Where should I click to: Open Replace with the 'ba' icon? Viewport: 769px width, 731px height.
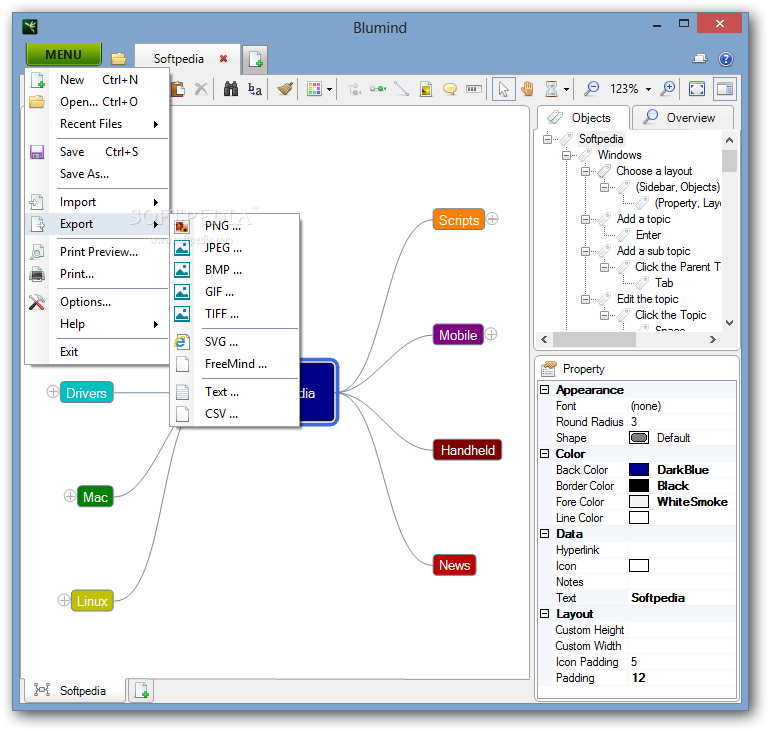click(x=255, y=89)
